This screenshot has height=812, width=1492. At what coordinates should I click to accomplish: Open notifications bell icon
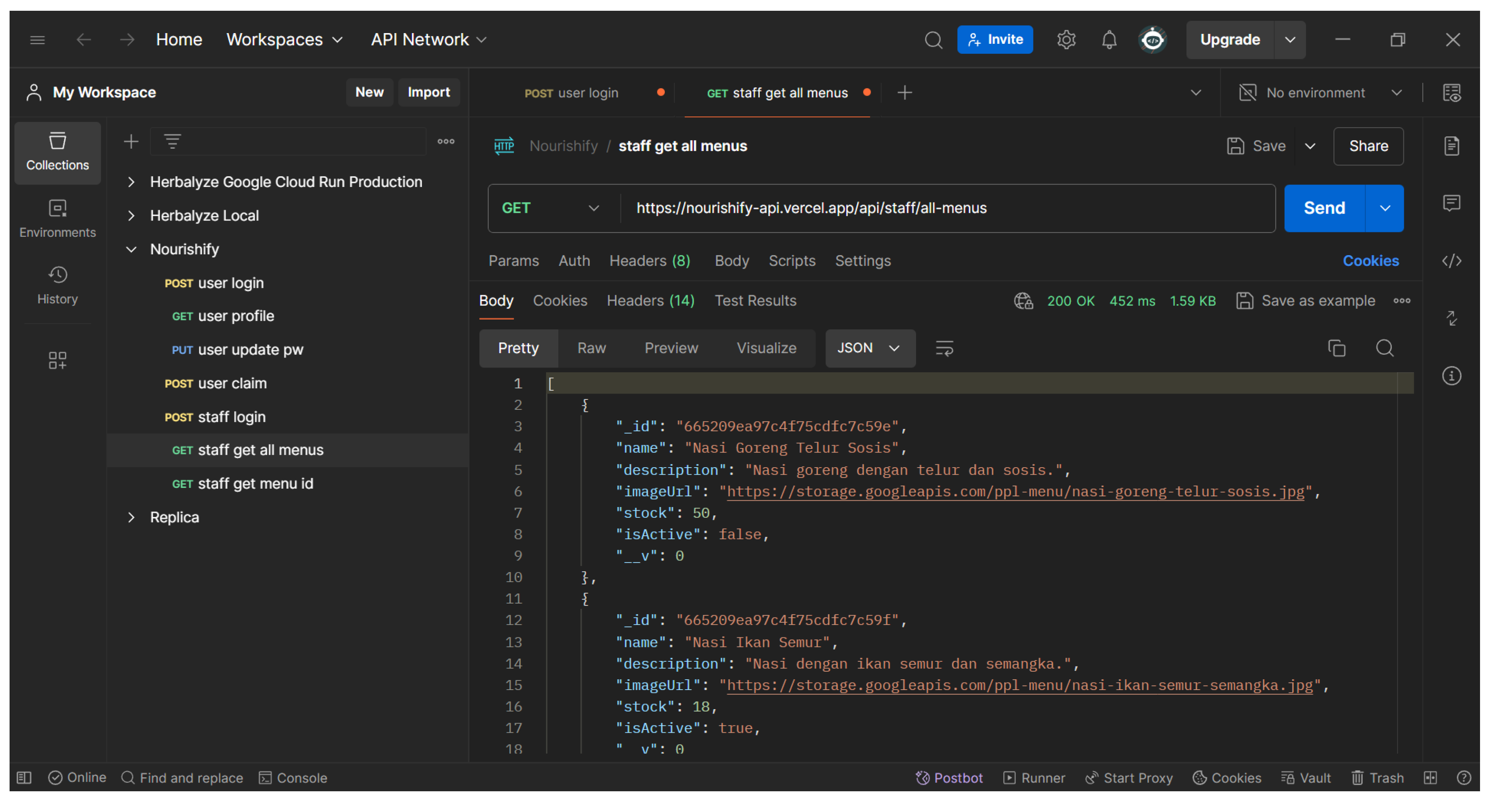point(1109,40)
